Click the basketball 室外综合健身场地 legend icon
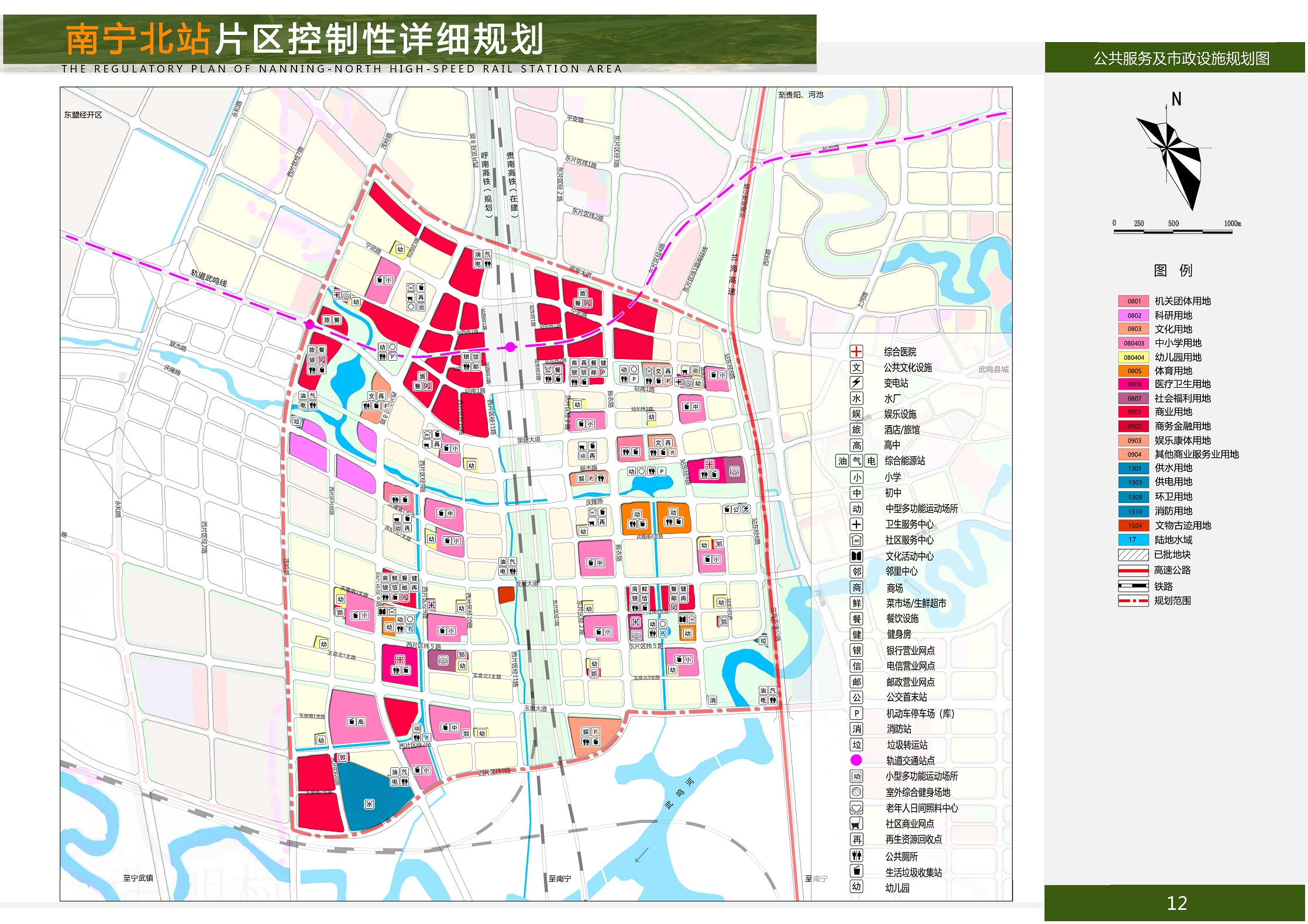Screen dimensions: 1308x924 point(856,792)
